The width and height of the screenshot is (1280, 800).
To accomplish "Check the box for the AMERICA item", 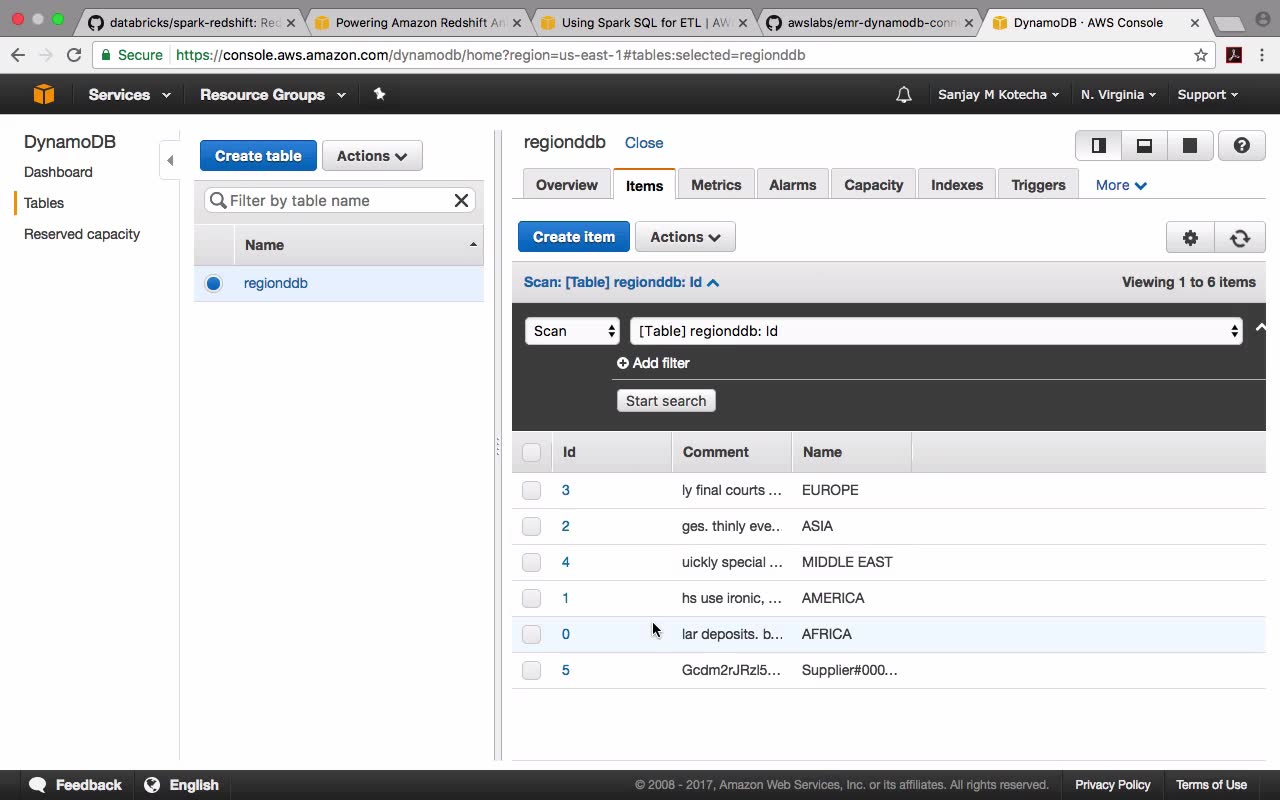I will click(531, 598).
